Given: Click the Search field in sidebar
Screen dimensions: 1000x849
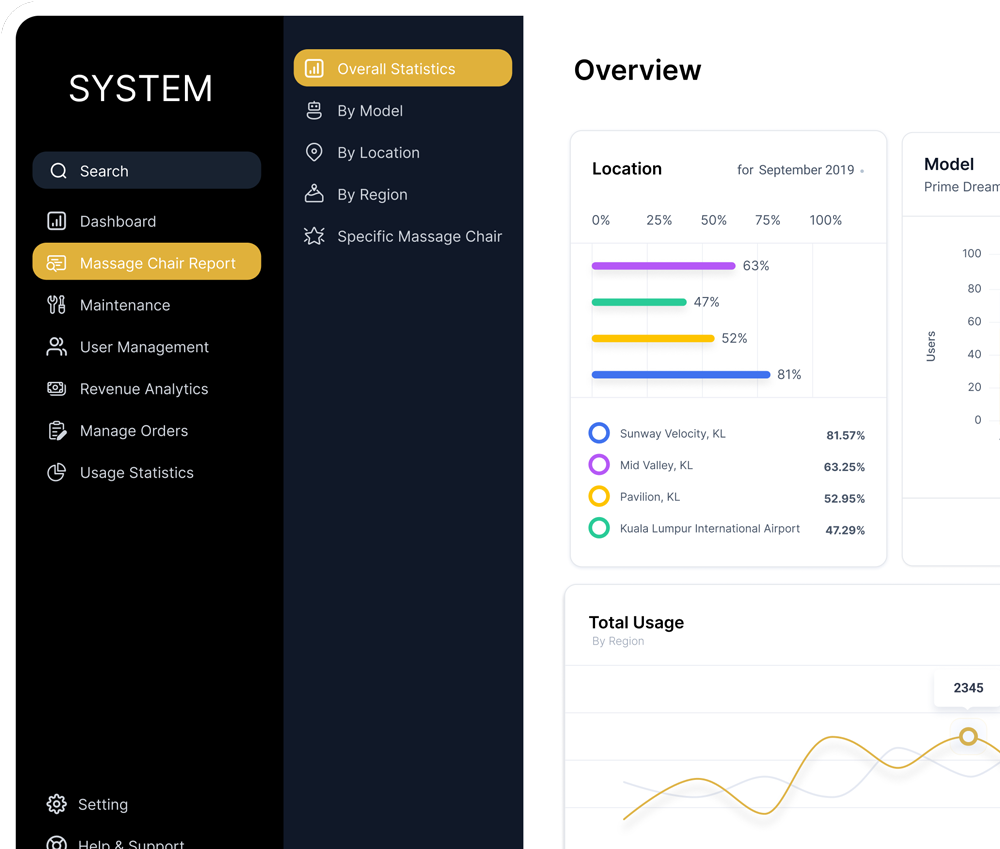Looking at the screenshot, I should tap(147, 171).
